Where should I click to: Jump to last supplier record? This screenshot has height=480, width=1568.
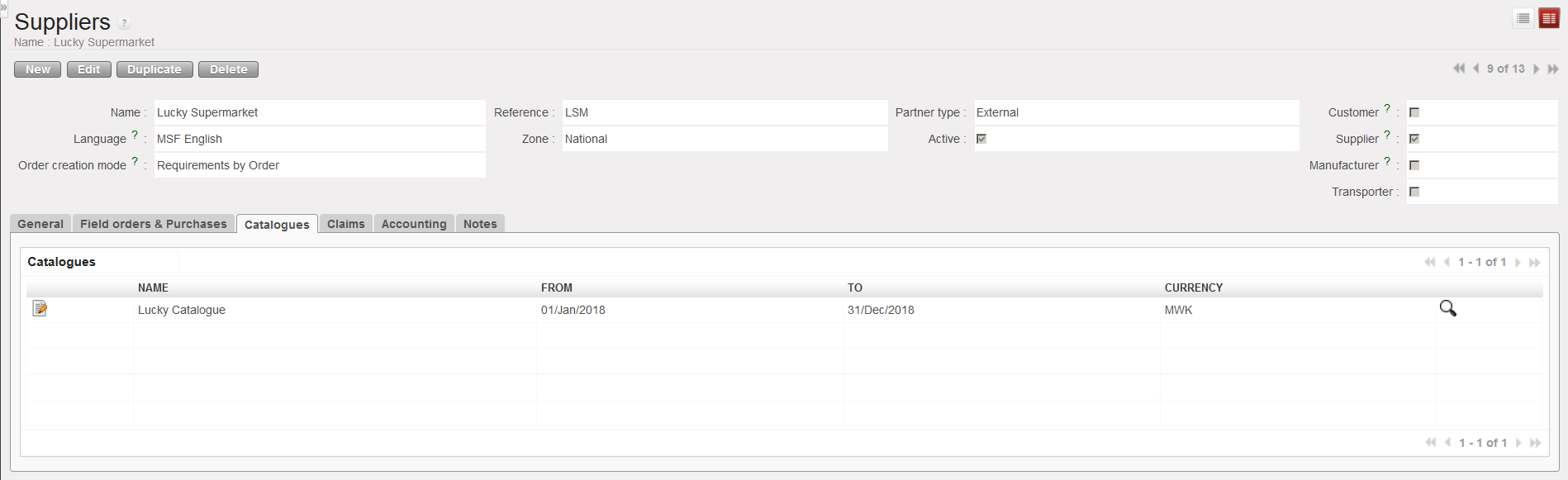1553,69
